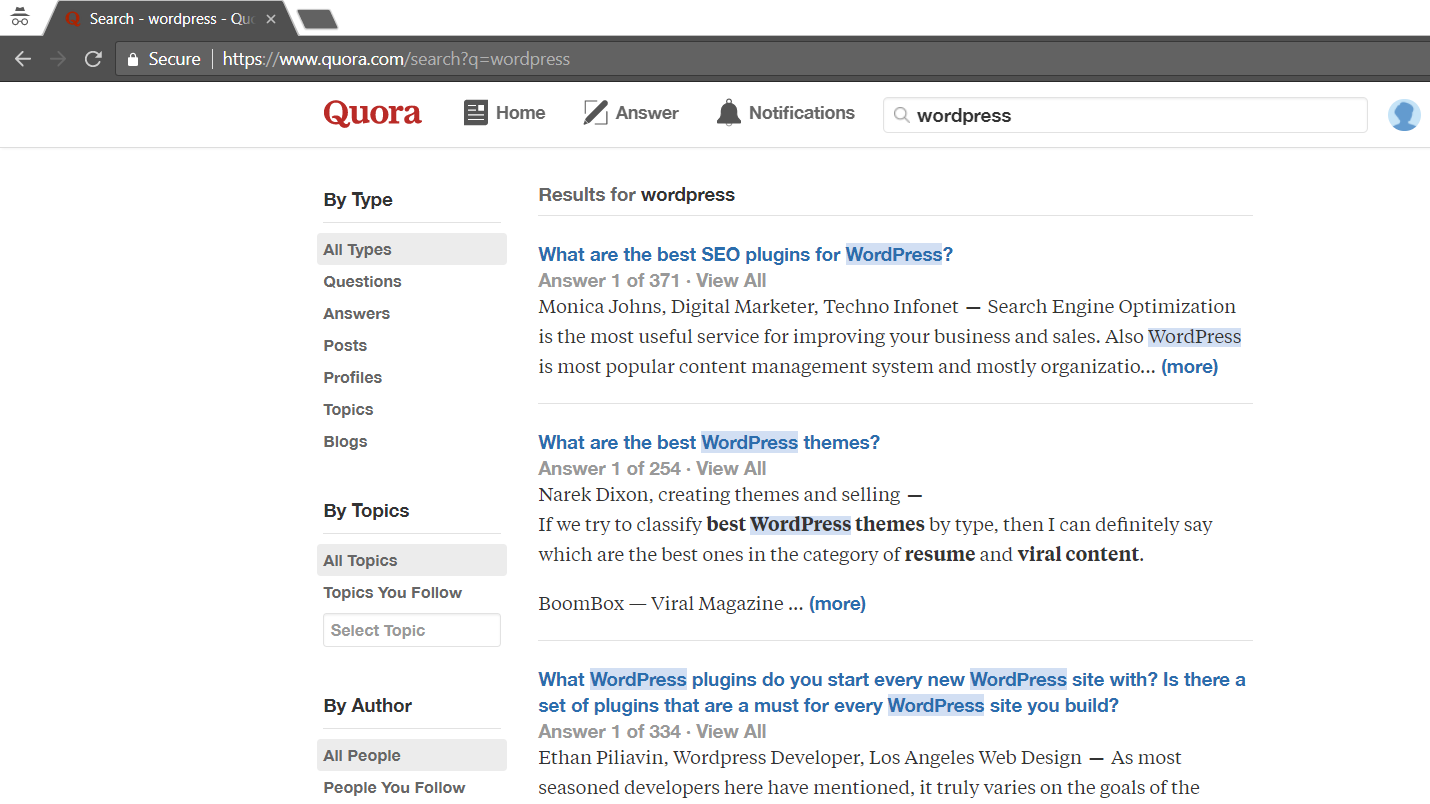Expand (more) on Narek Dixon answer

point(837,603)
